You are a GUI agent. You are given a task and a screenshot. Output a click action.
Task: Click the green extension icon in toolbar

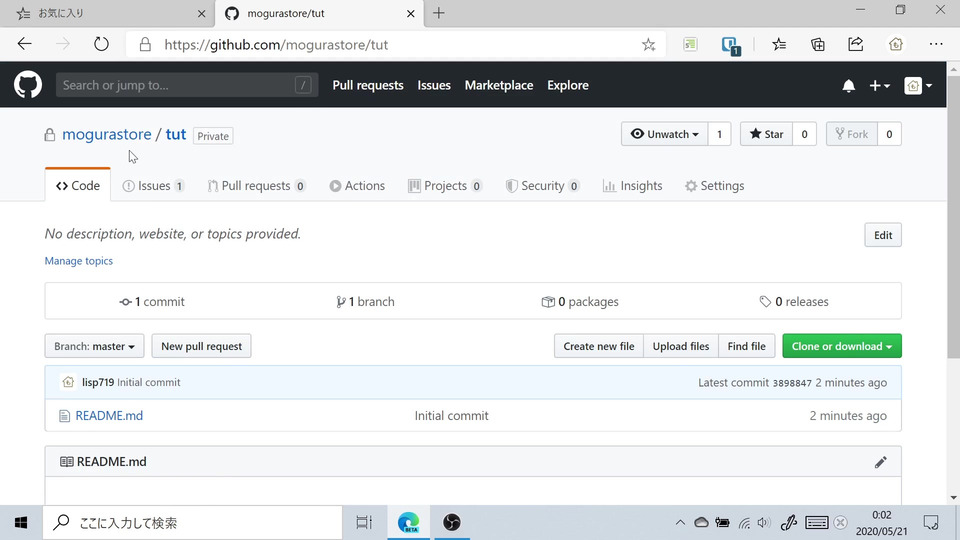tap(690, 44)
